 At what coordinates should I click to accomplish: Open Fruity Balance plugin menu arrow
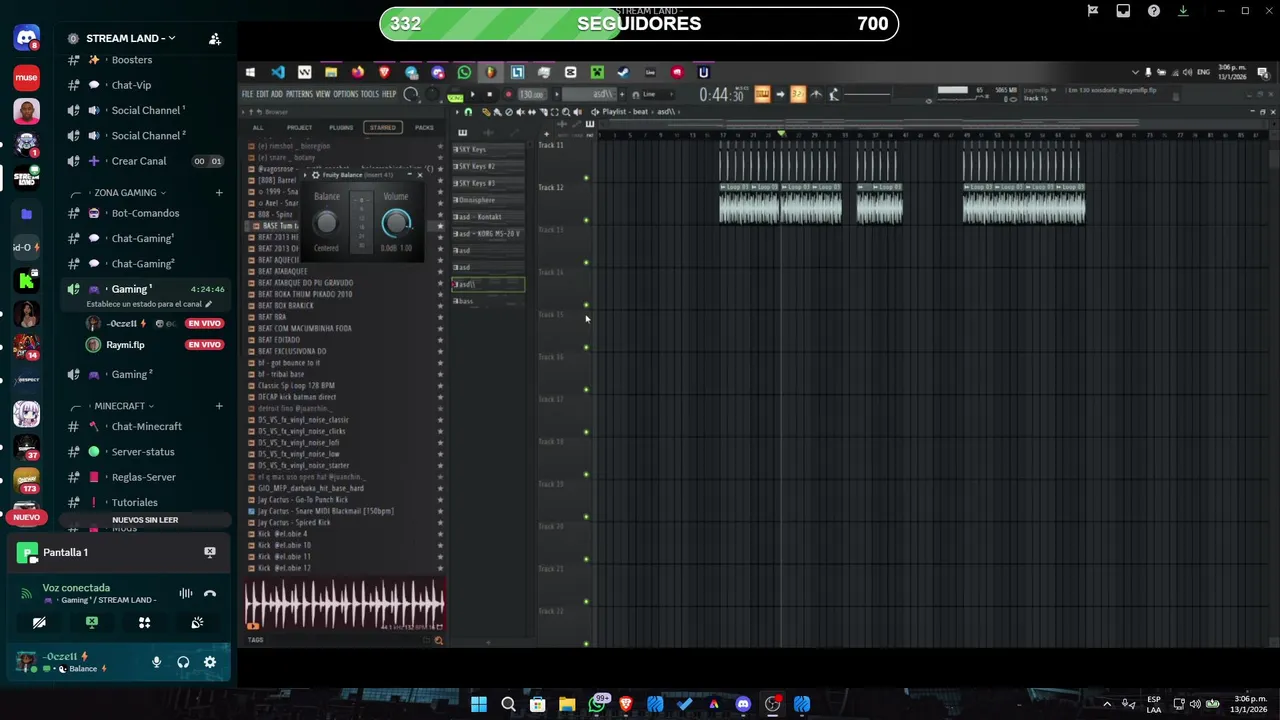coord(307,175)
